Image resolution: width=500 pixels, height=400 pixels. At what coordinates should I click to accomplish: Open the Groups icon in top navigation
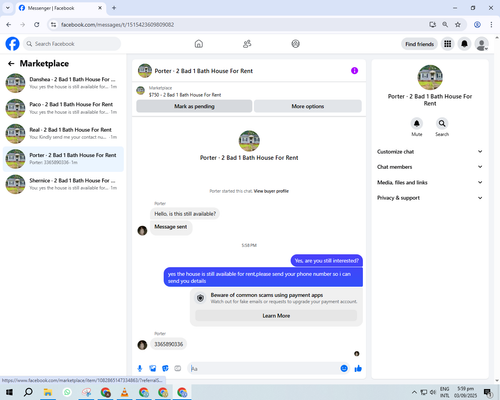coord(296,44)
